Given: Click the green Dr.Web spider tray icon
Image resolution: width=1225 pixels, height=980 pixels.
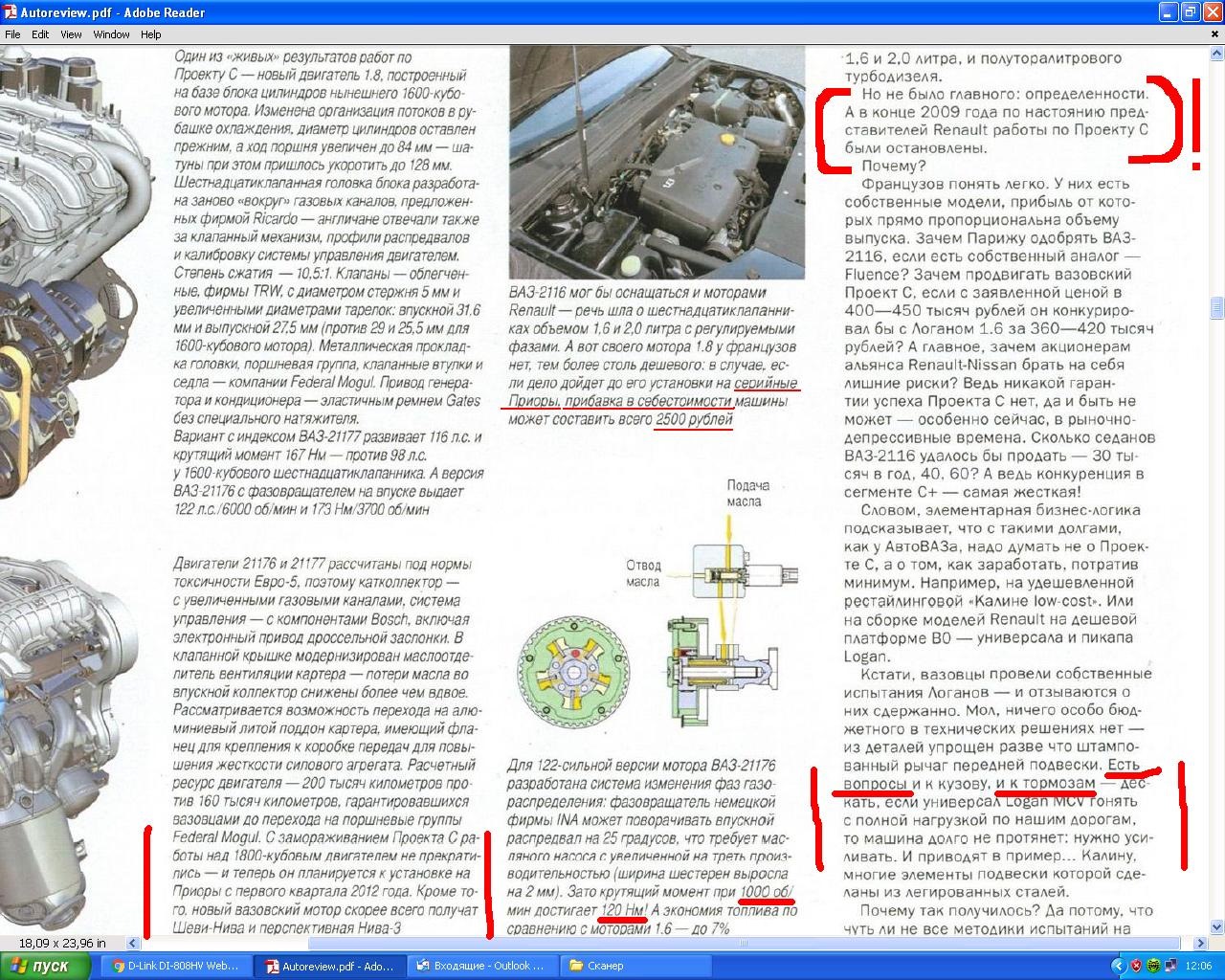Looking at the screenshot, I should coord(1152,967).
